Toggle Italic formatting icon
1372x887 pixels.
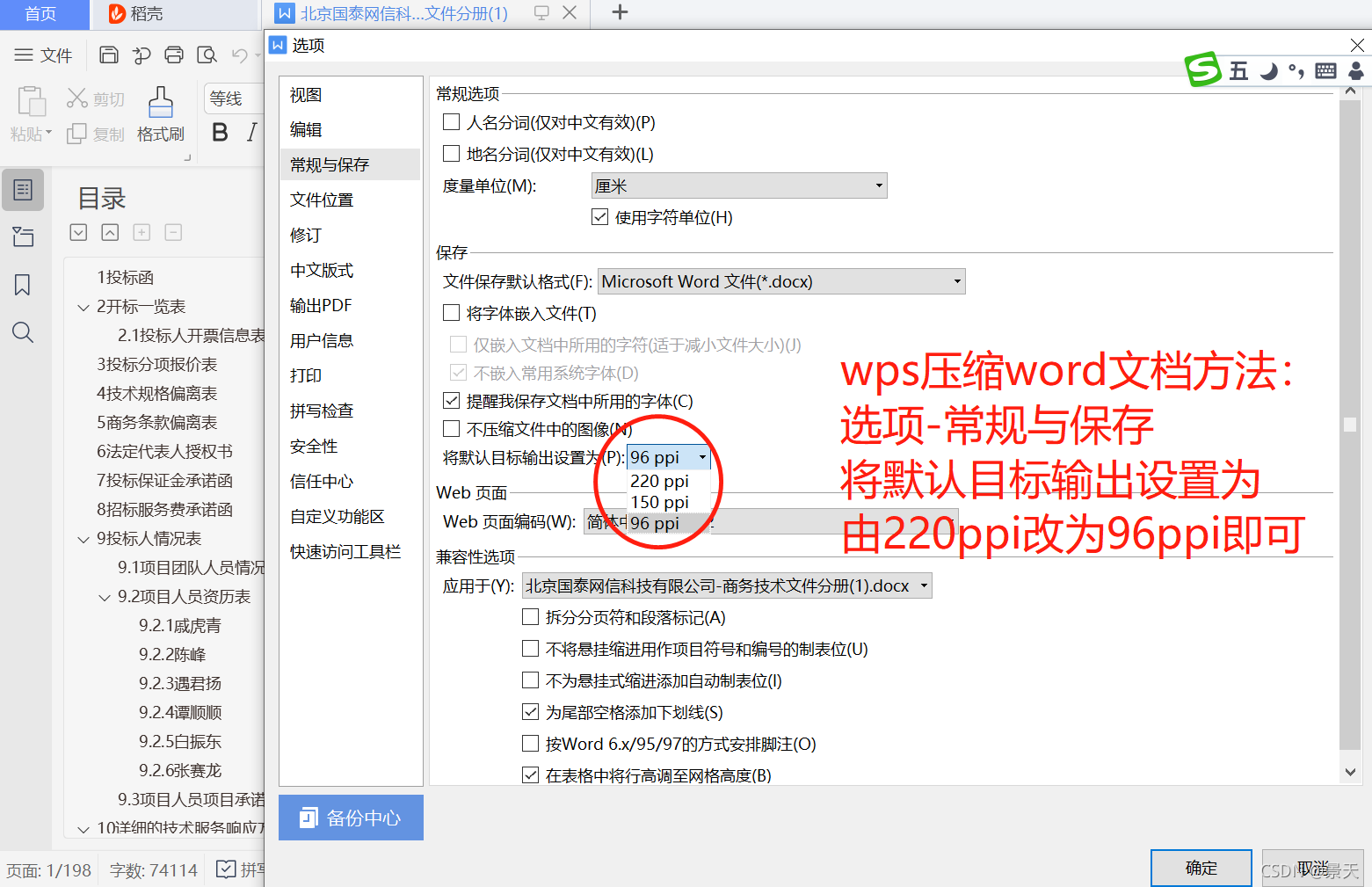252,132
